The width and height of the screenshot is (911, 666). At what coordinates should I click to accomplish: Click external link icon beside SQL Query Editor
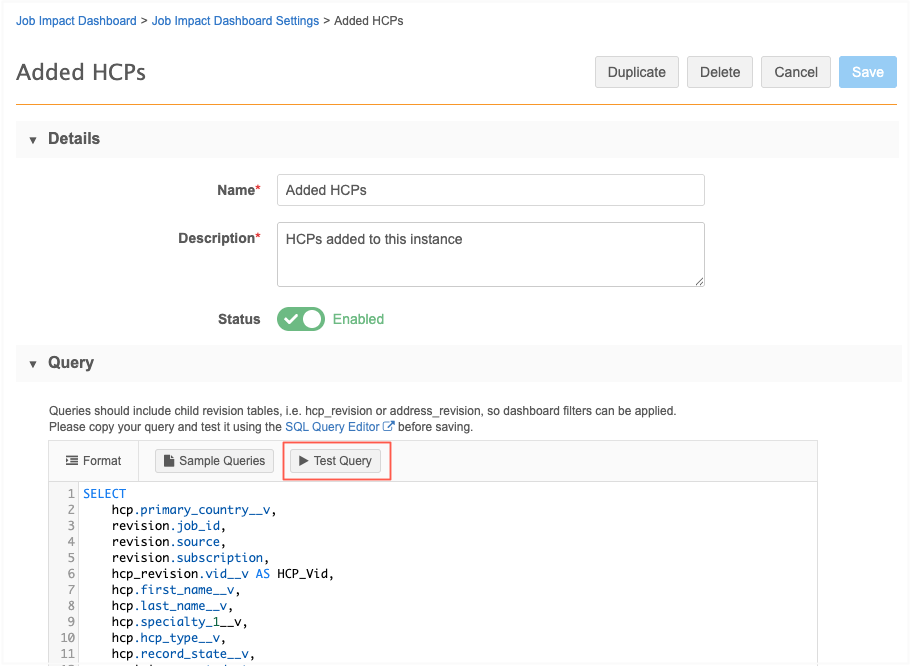[388, 427]
